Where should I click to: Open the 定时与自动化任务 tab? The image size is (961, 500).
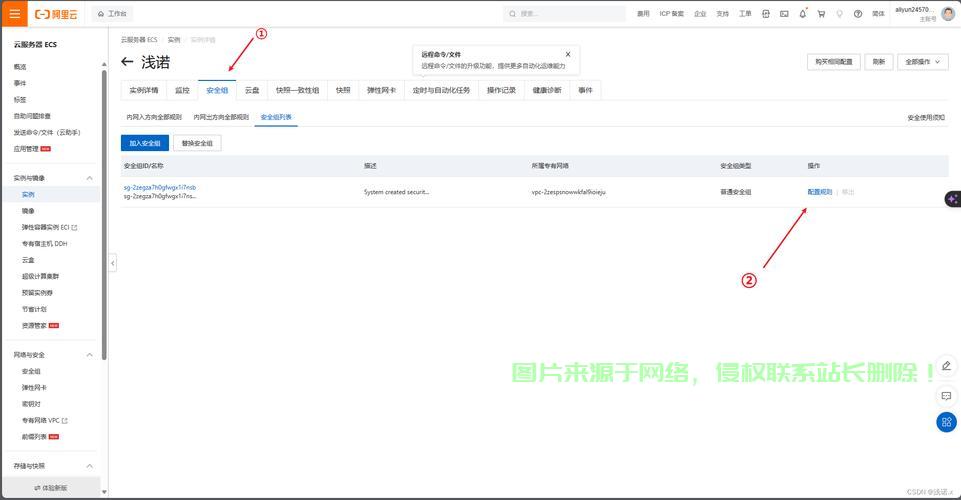pos(441,90)
